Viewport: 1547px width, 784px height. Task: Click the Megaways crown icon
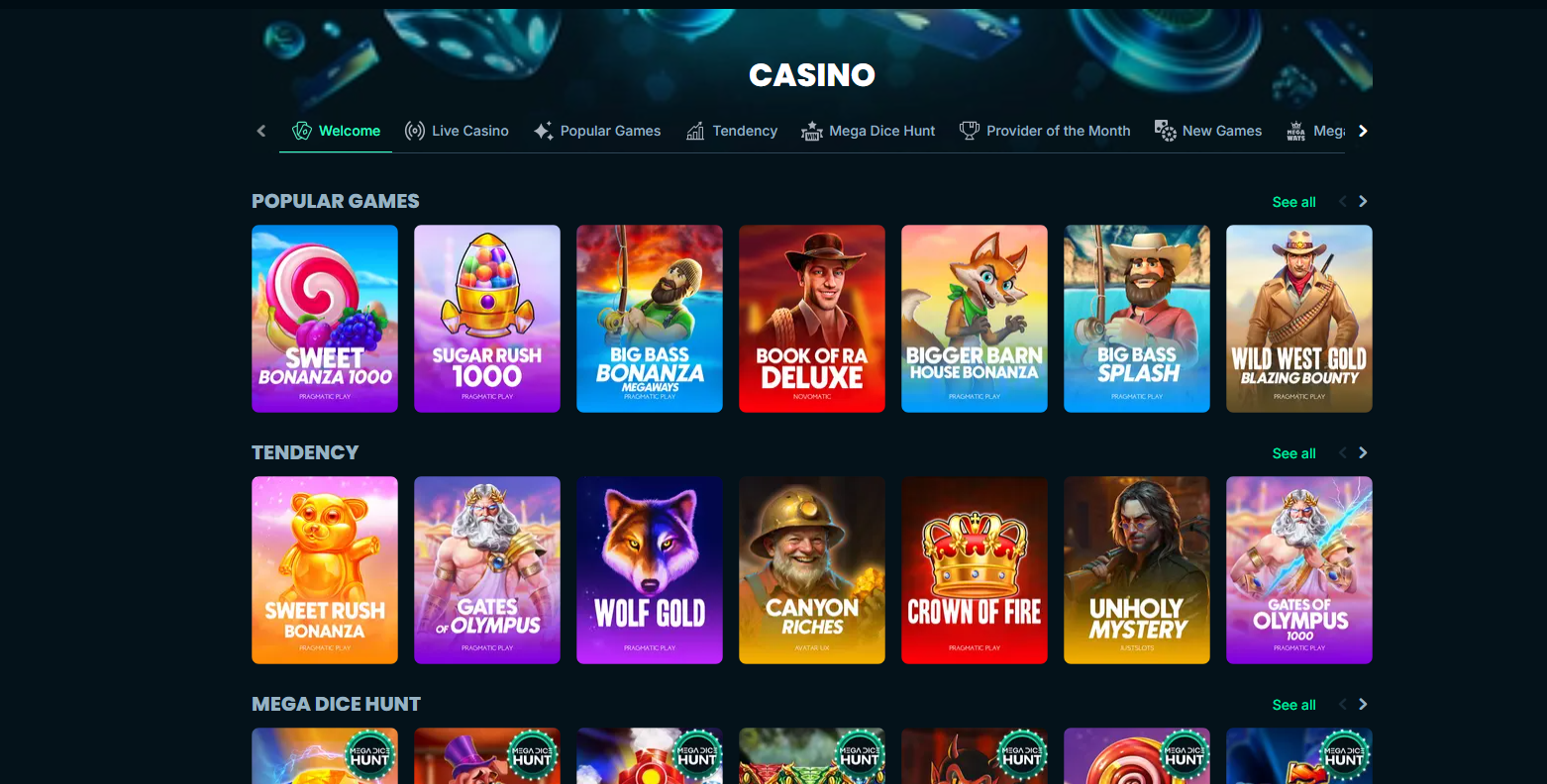coord(1295,131)
